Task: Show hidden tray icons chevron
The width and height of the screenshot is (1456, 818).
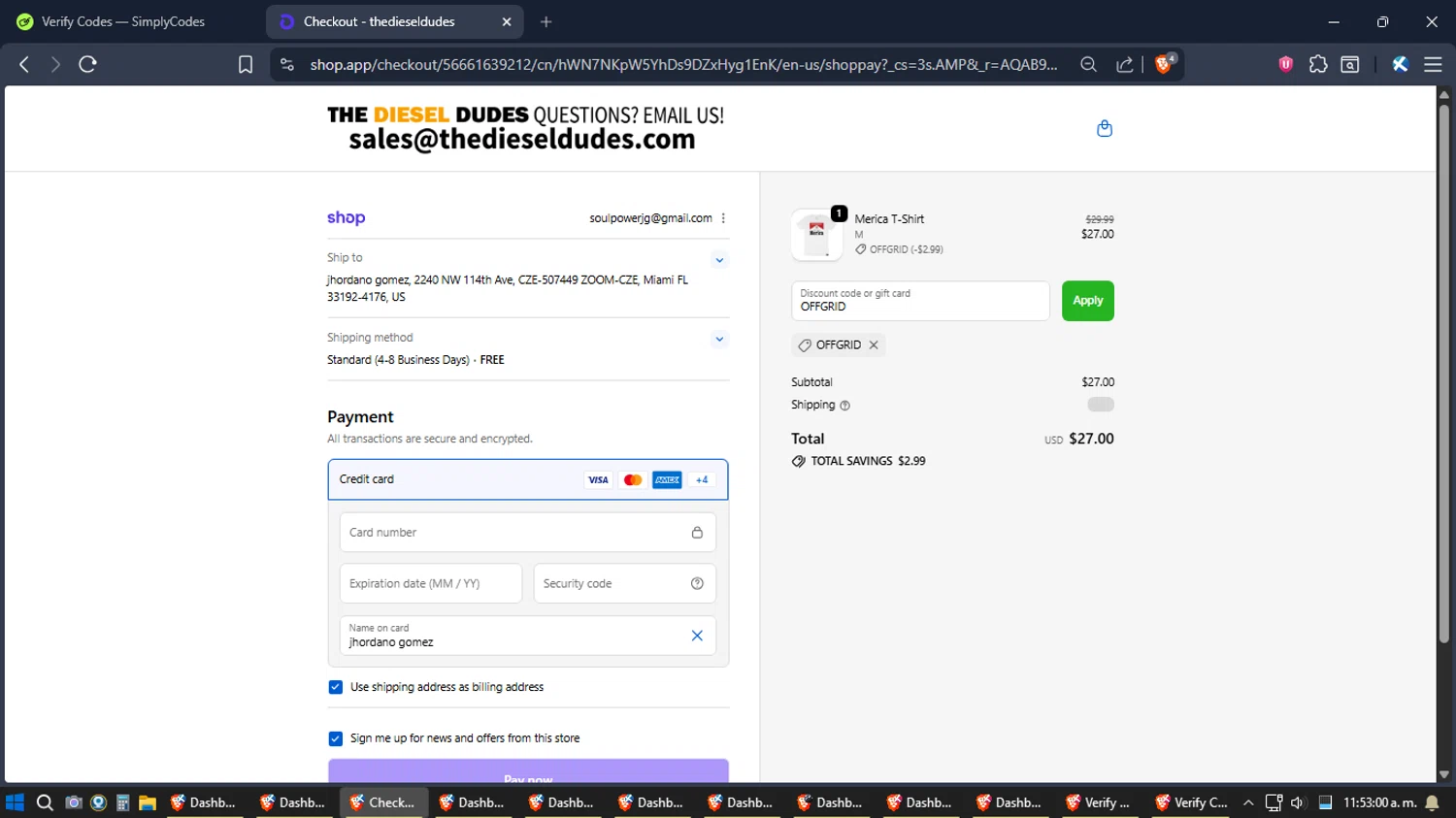Action: (1248, 802)
